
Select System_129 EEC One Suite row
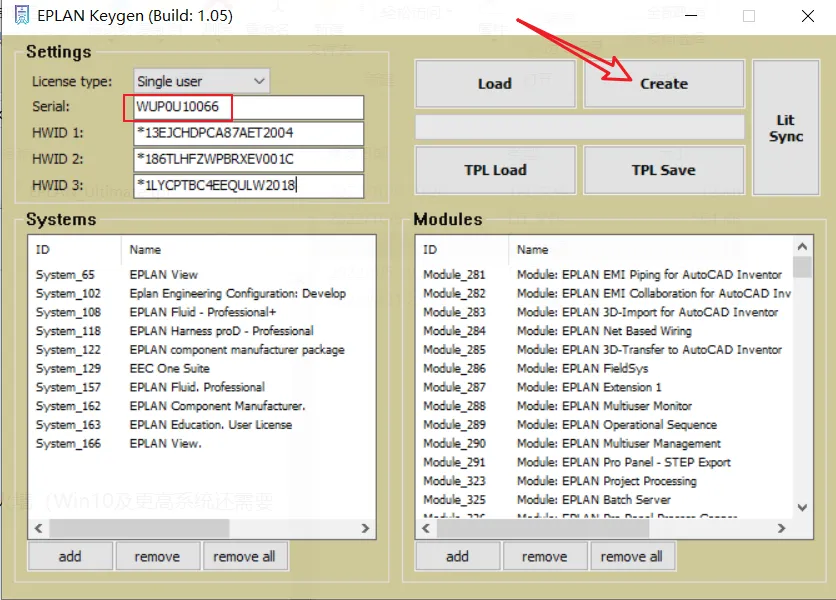coord(202,369)
